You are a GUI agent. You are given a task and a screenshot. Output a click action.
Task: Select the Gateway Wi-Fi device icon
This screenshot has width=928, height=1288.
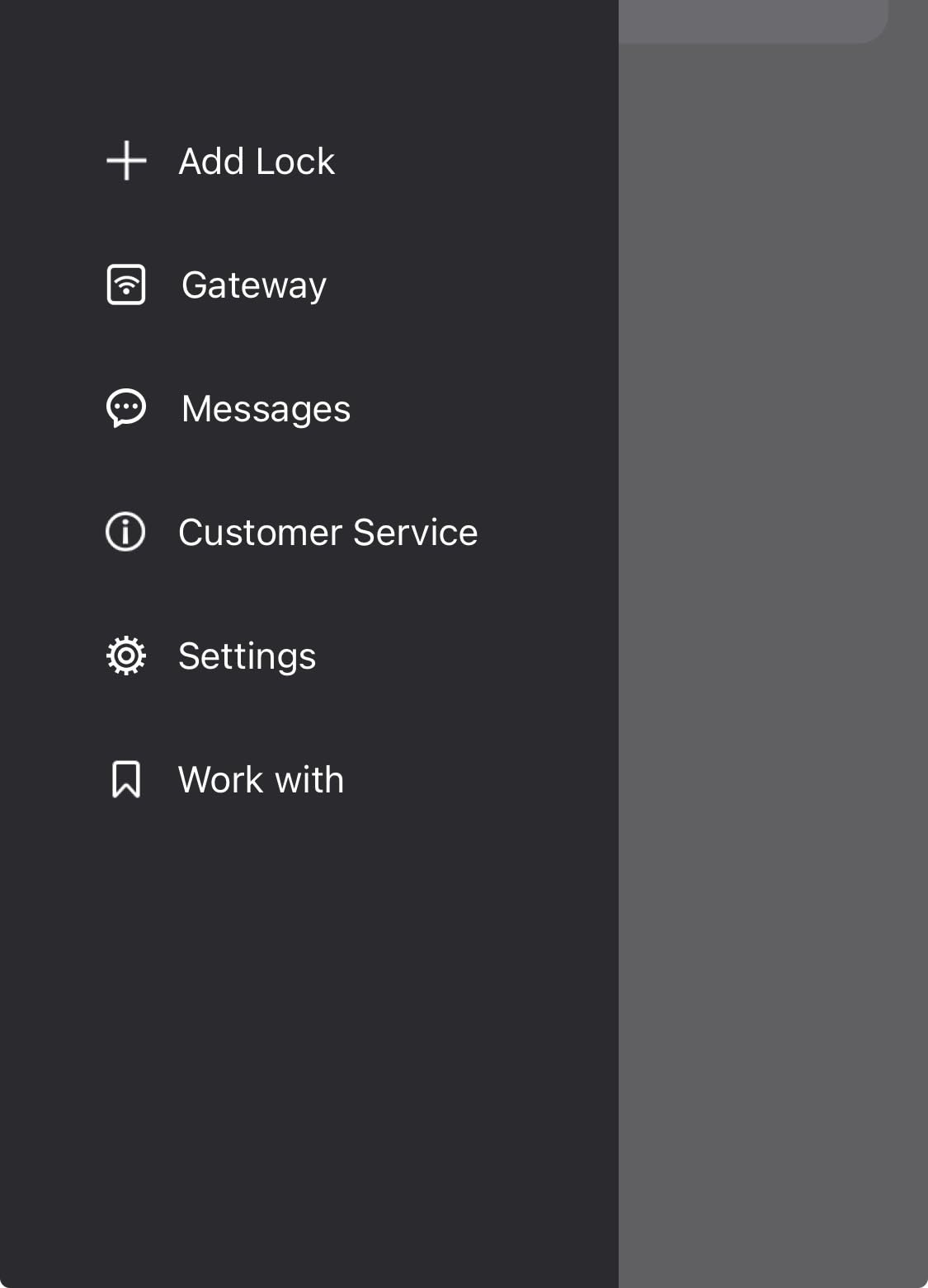pos(126,284)
